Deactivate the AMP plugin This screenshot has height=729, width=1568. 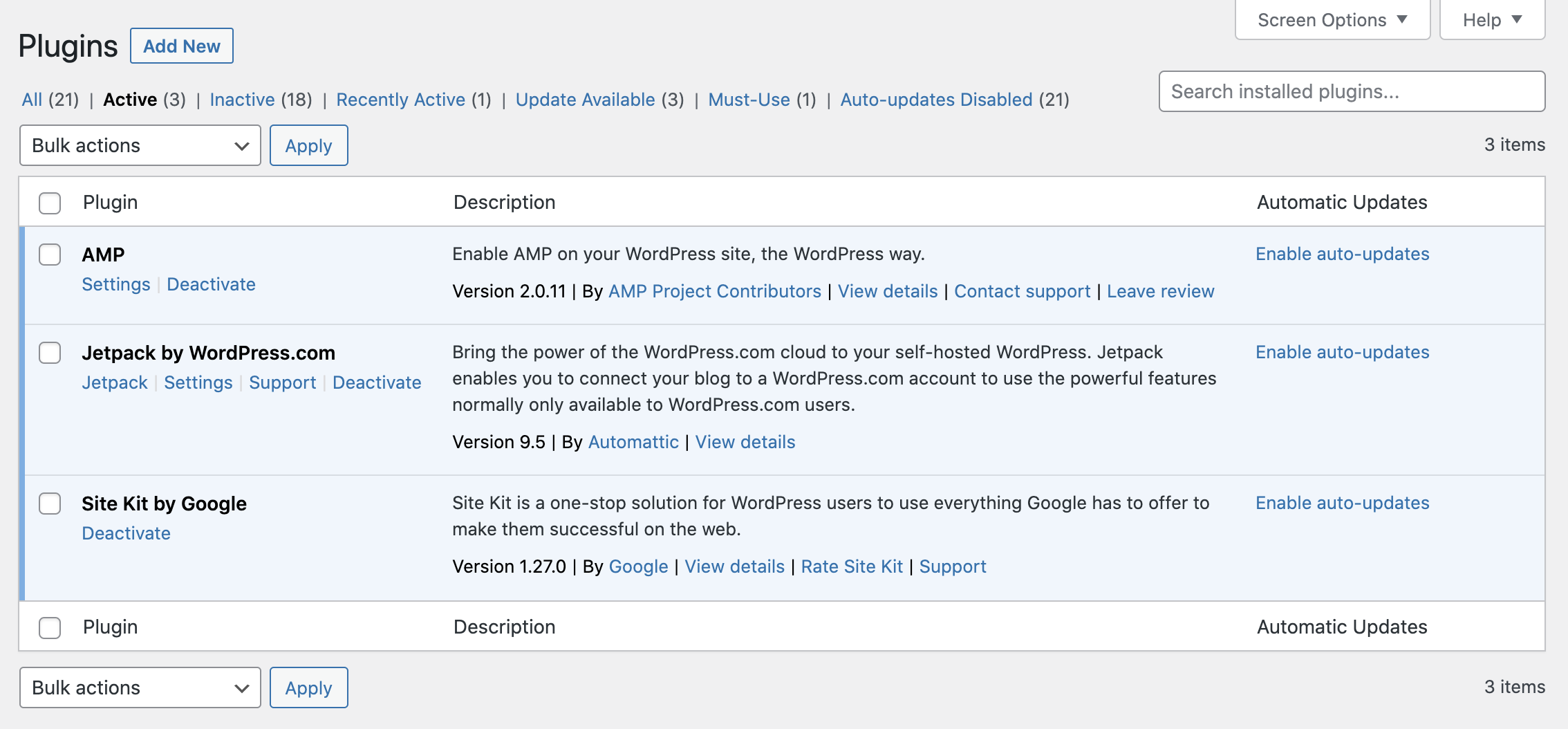(x=211, y=284)
